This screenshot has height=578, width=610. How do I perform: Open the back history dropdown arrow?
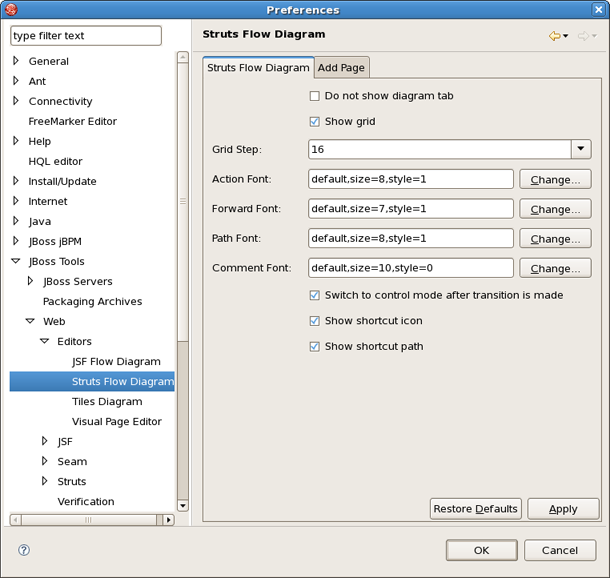[566, 37]
